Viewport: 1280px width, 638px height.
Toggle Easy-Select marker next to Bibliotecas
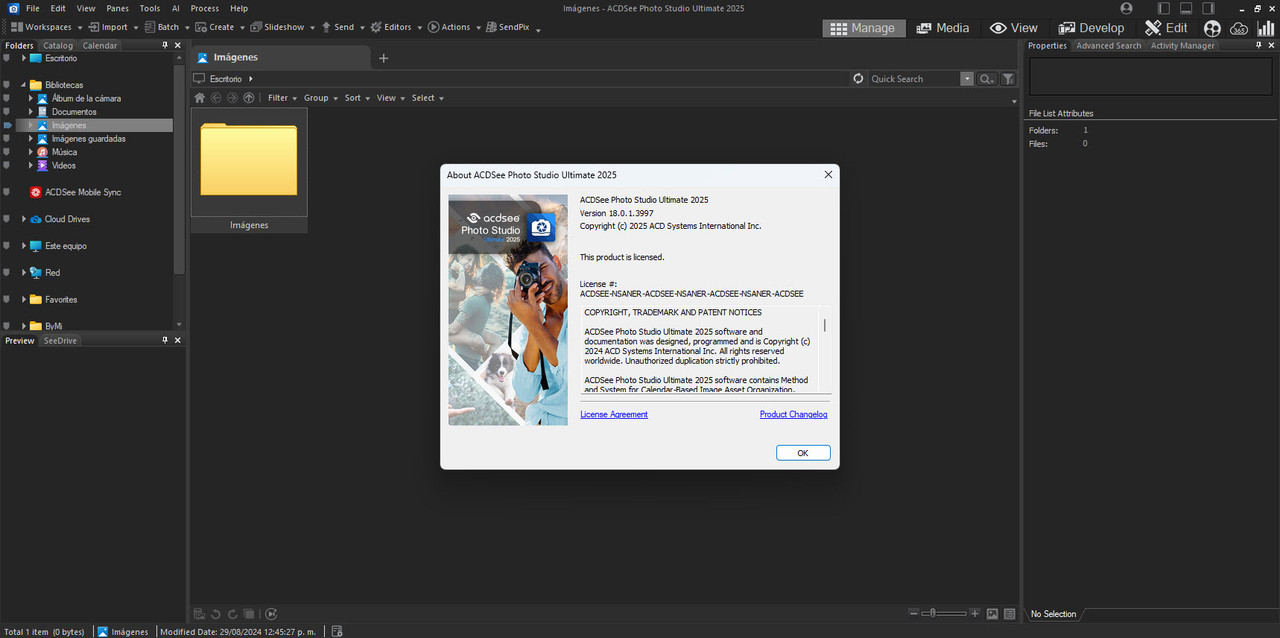point(7,85)
